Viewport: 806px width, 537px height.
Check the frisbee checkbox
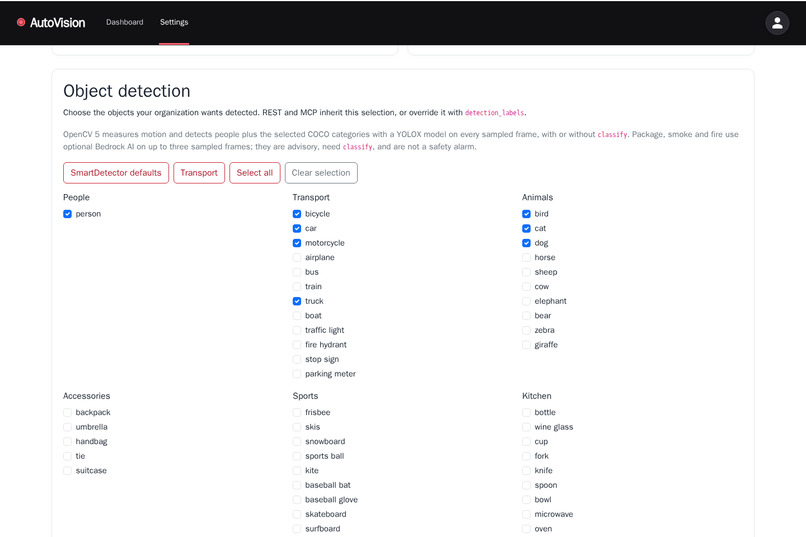click(297, 412)
